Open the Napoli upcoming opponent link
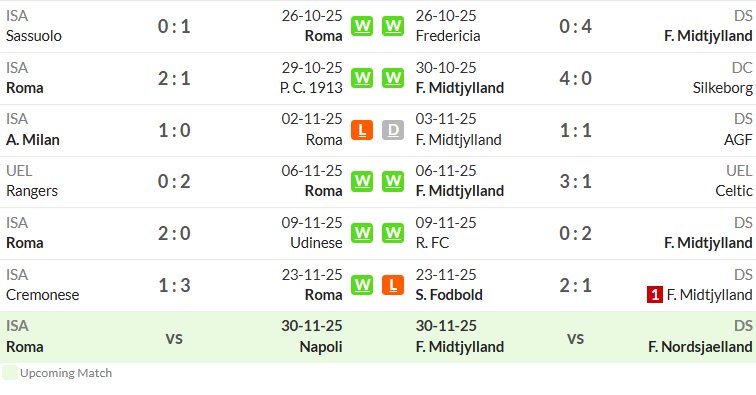Screen dimensions: 756x395 pyautogui.click(x=321, y=347)
